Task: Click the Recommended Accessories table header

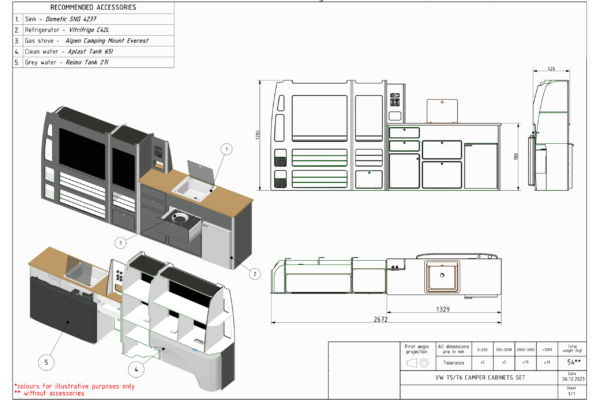Action: point(86,7)
